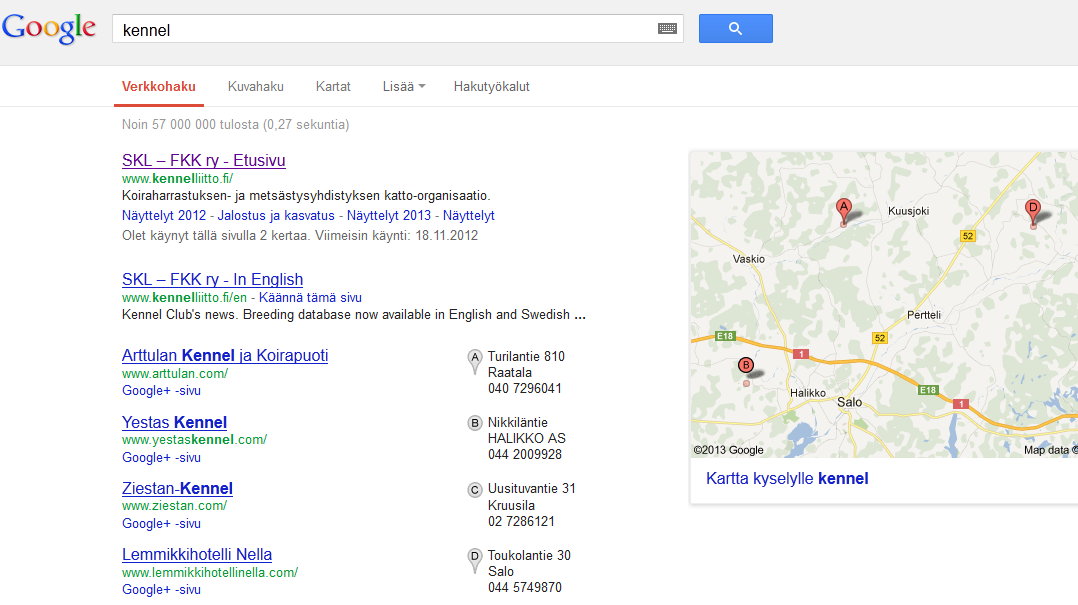Expand the Lisää dropdown
The image size is (1078, 605).
[404, 87]
